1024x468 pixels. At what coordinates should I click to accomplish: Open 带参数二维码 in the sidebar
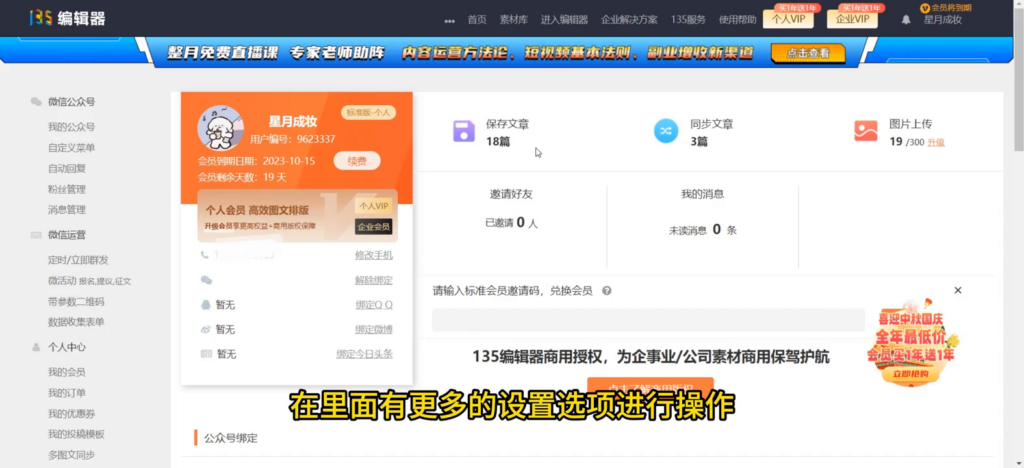point(76,302)
